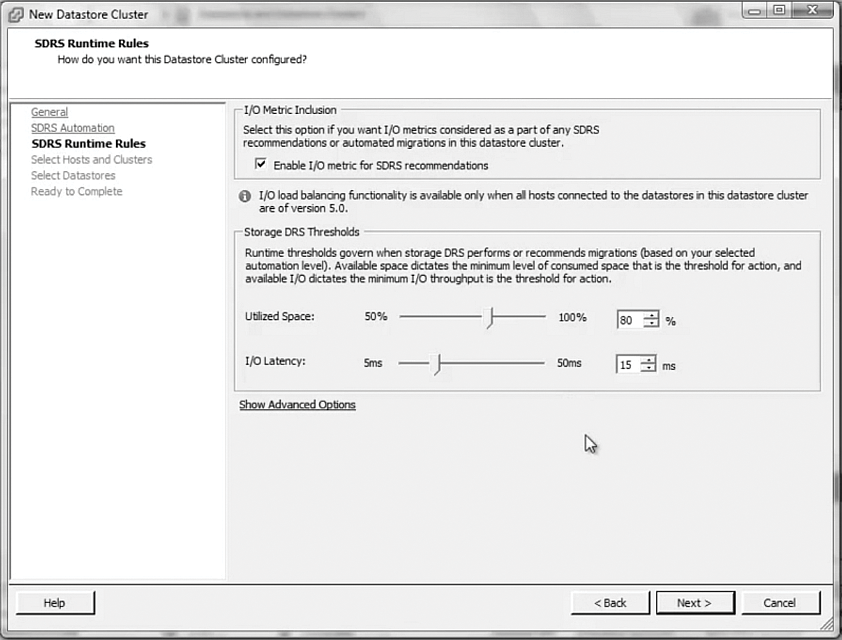Select the General step in the sidebar
This screenshot has height=640, width=842.
pyautogui.click(x=49, y=112)
